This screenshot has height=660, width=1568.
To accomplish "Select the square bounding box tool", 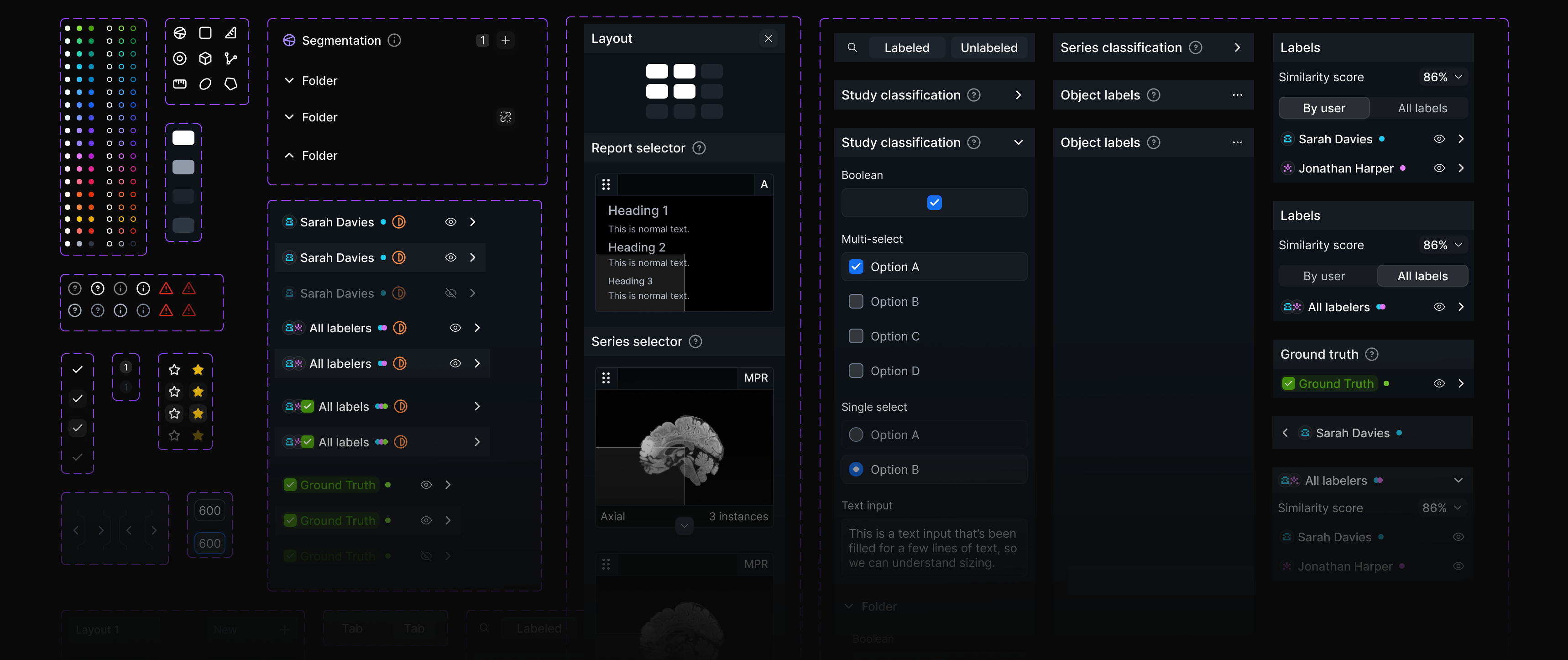I will [205, 33].
